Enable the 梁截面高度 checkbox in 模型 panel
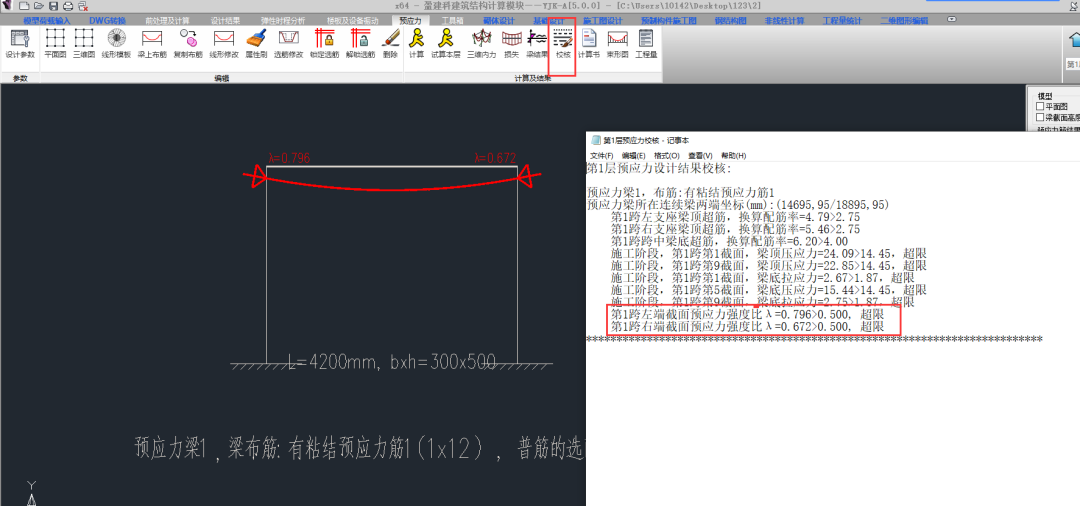 pos(1041,117)
